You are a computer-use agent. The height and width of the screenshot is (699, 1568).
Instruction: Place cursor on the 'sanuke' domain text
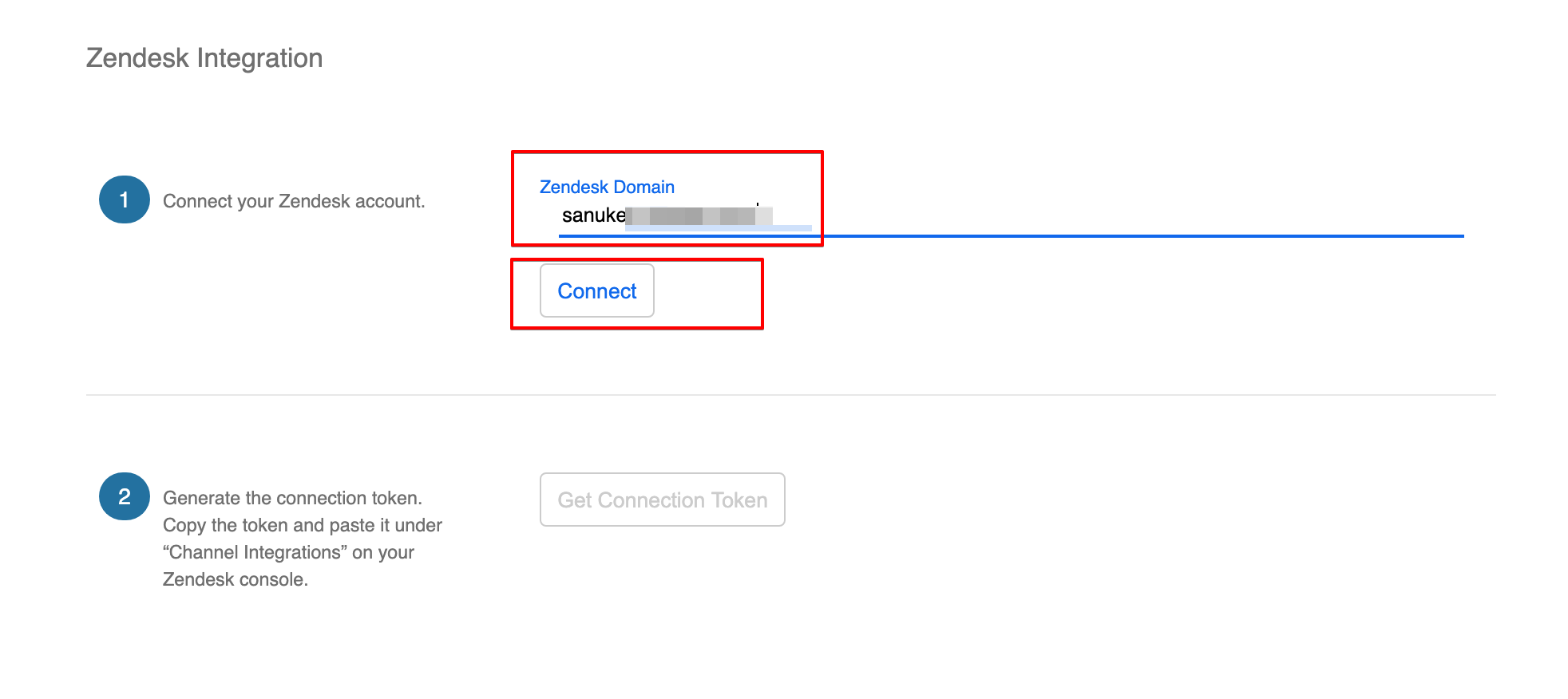tap(593, 215)
